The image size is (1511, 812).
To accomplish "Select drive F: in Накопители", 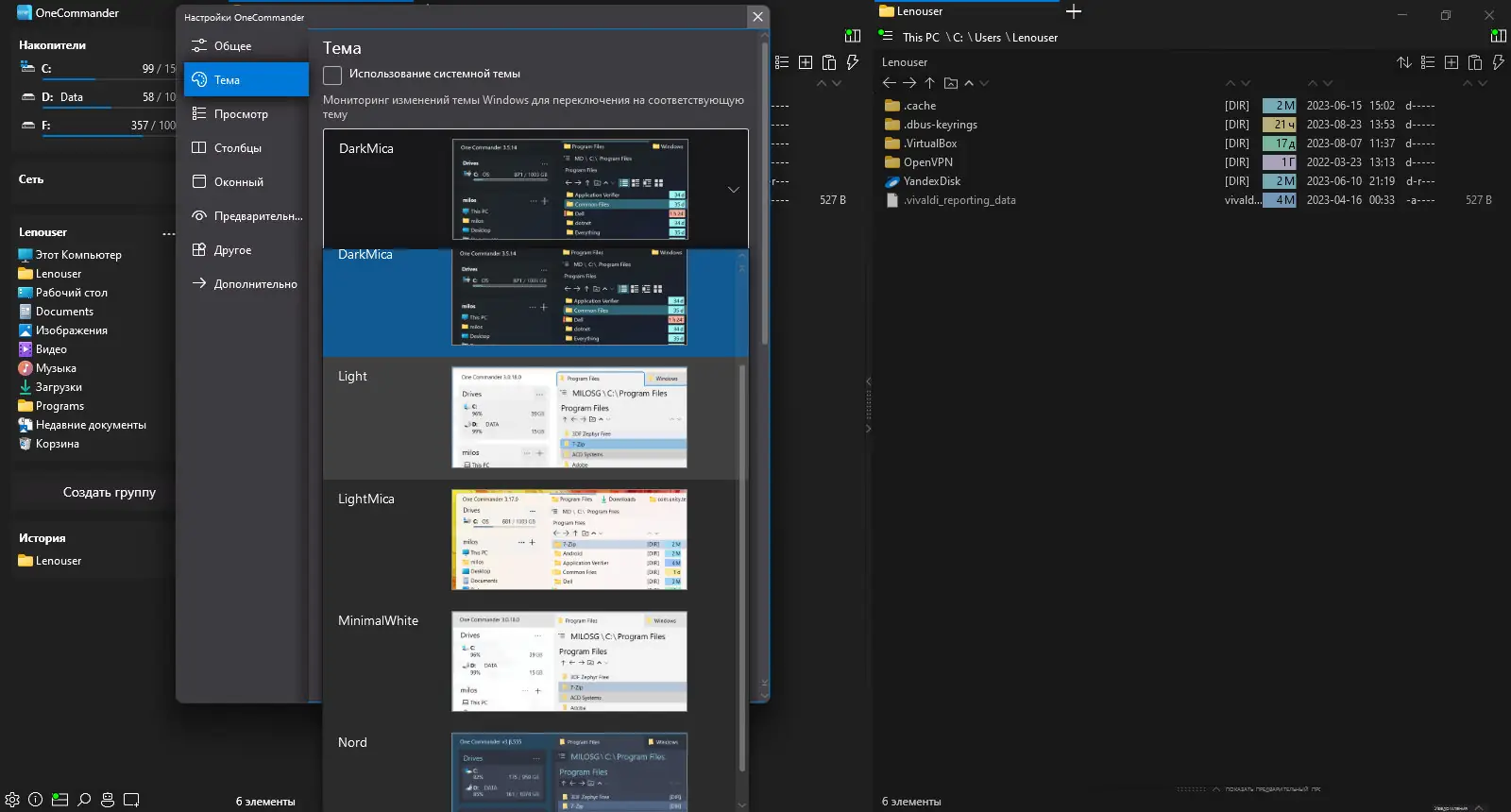I will point(97,125).
